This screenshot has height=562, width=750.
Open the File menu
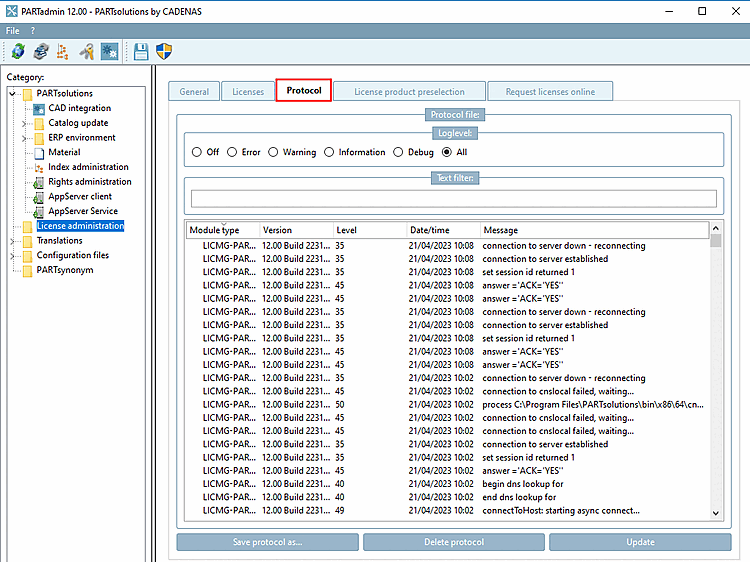13,31
